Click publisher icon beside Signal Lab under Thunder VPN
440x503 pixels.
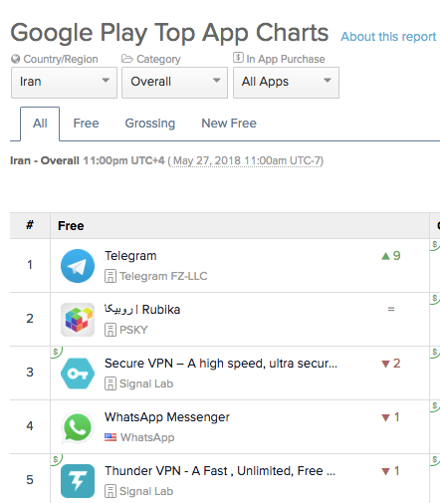click(110, 491)
